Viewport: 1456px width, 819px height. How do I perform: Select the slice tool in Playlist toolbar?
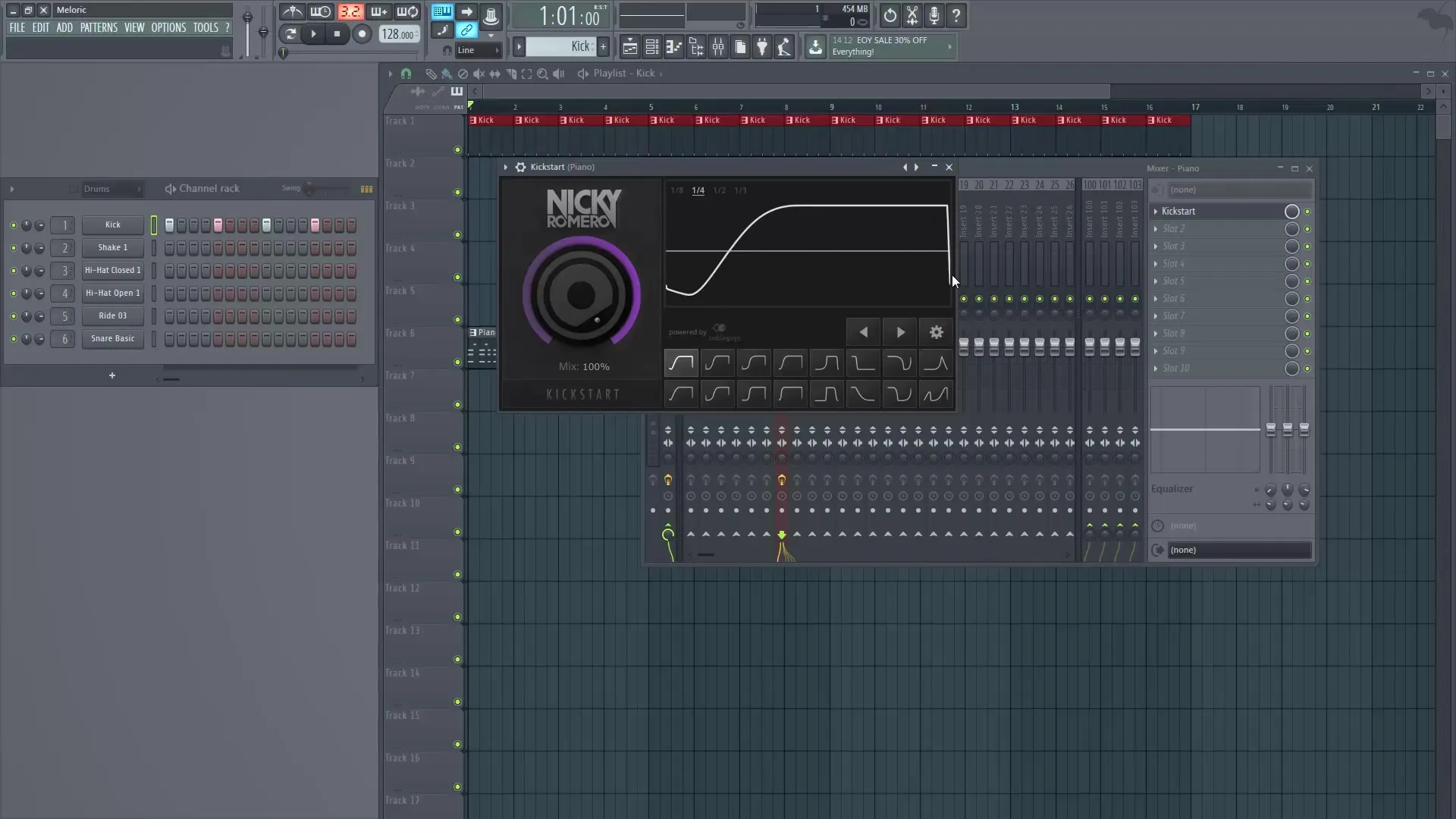click(512, 74)
